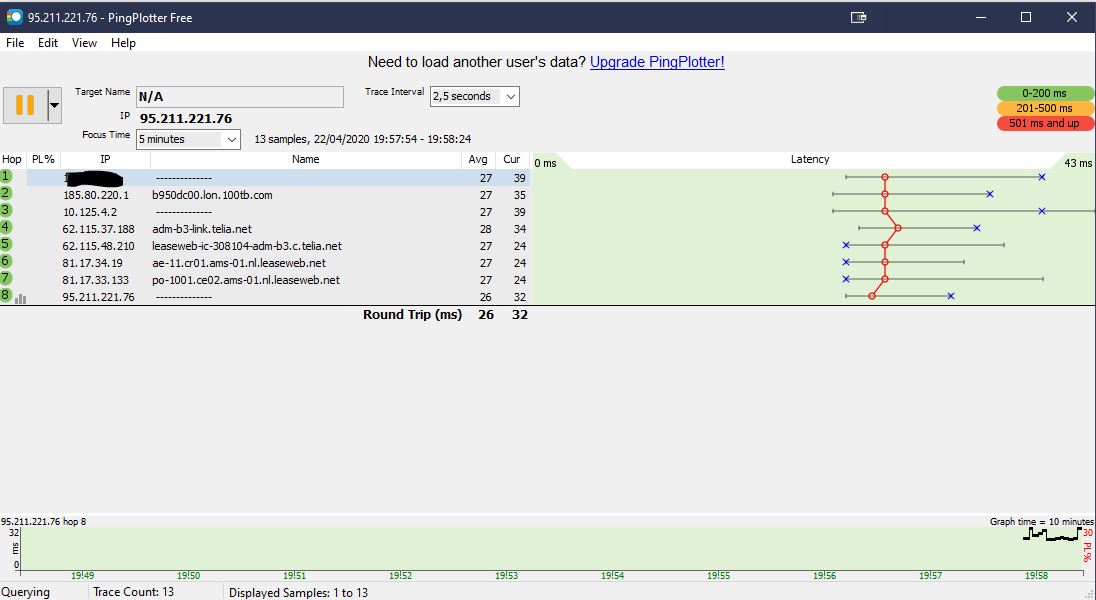The height and width of the screenshot is (600, 1096).
Task: Follow the Upgrade PingPlotter! link
Action: pyautogui.click(x=657, y=62)
